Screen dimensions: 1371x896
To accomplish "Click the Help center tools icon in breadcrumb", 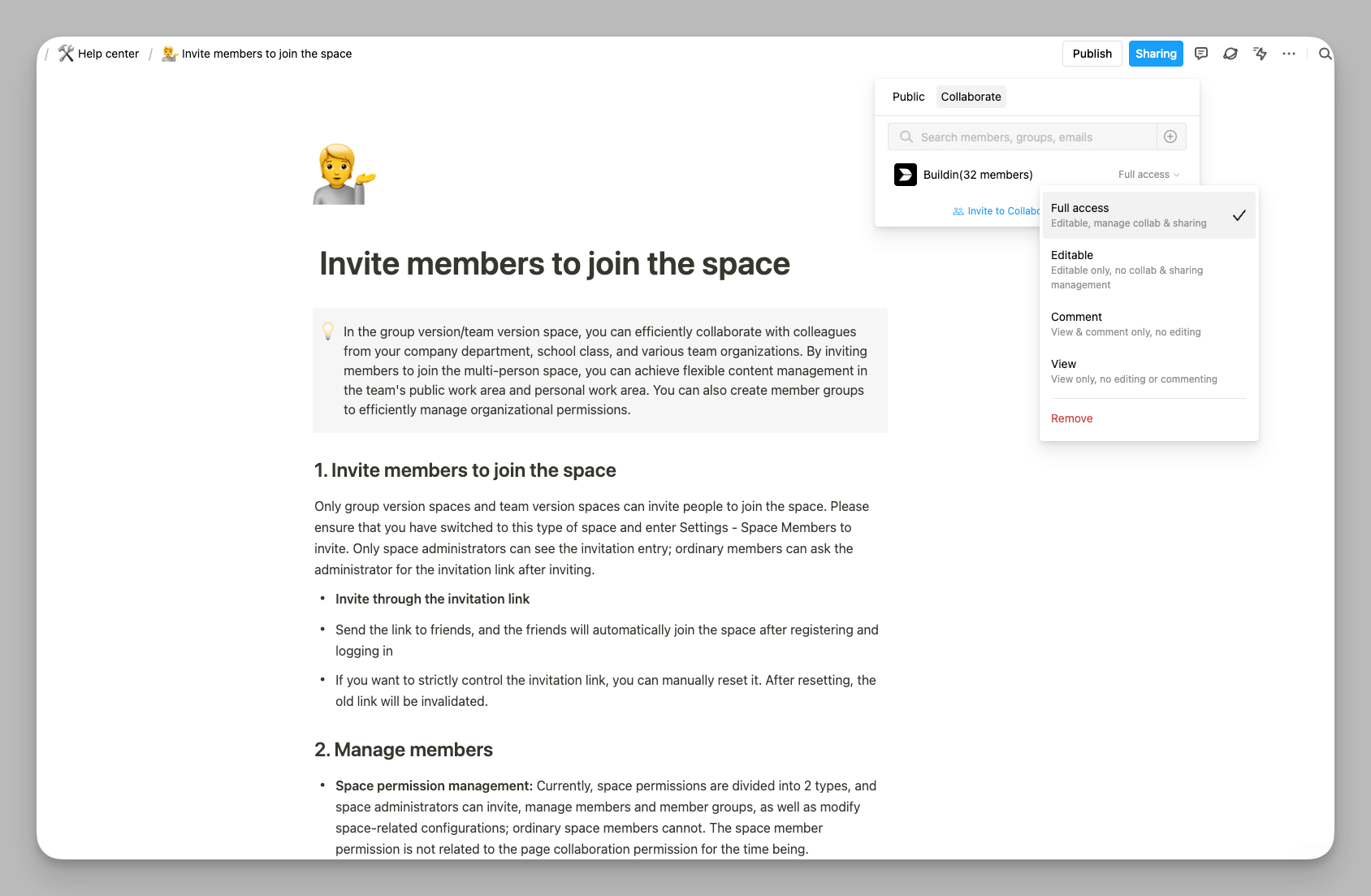I will 66,53.
